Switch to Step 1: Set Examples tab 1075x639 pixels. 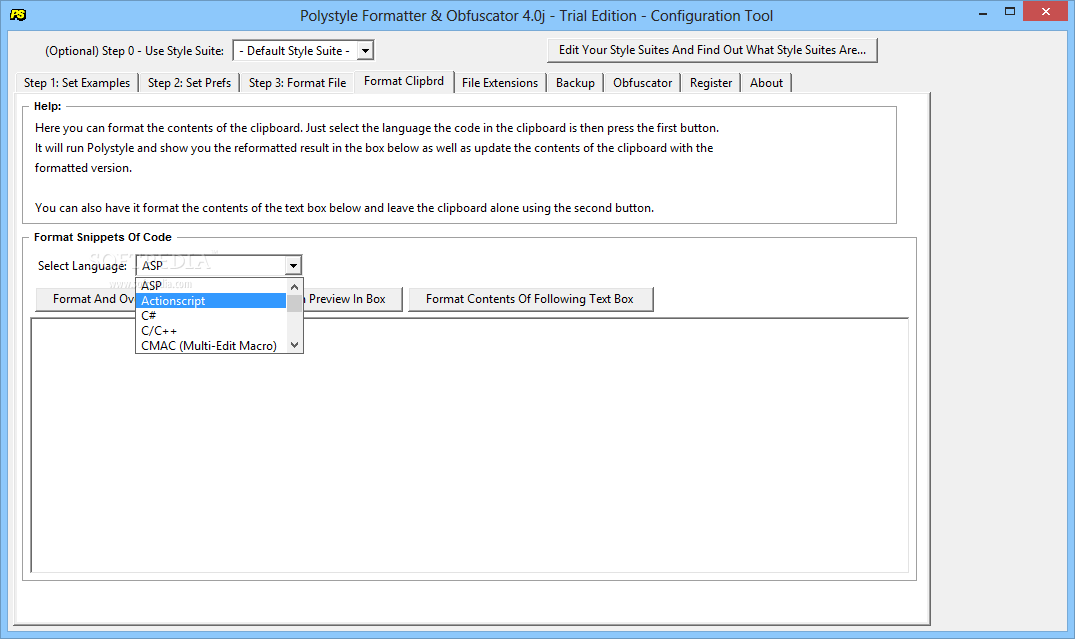coord(77,83)
